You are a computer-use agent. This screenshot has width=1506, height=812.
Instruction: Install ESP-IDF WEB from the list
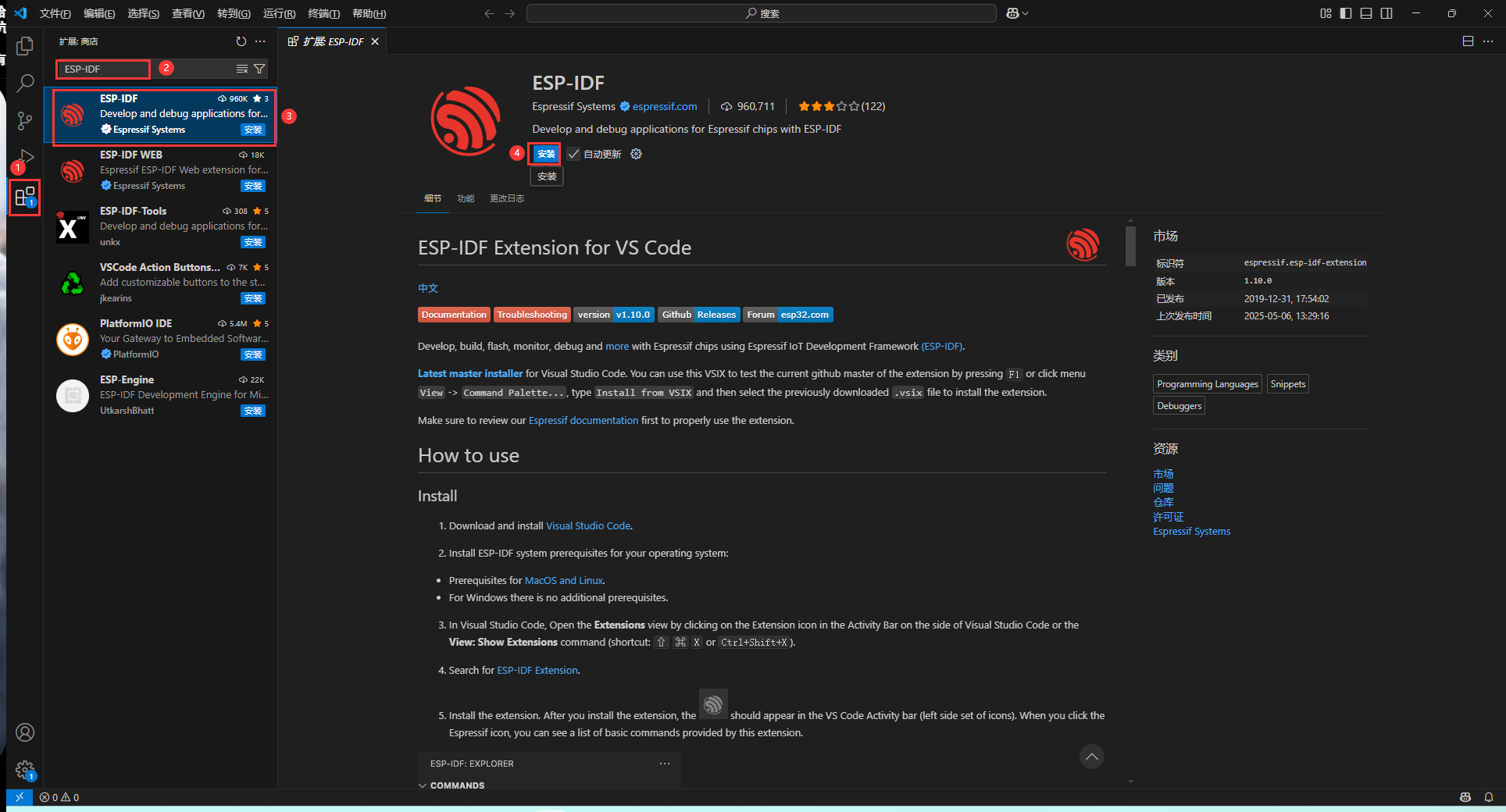click(253, 186)
